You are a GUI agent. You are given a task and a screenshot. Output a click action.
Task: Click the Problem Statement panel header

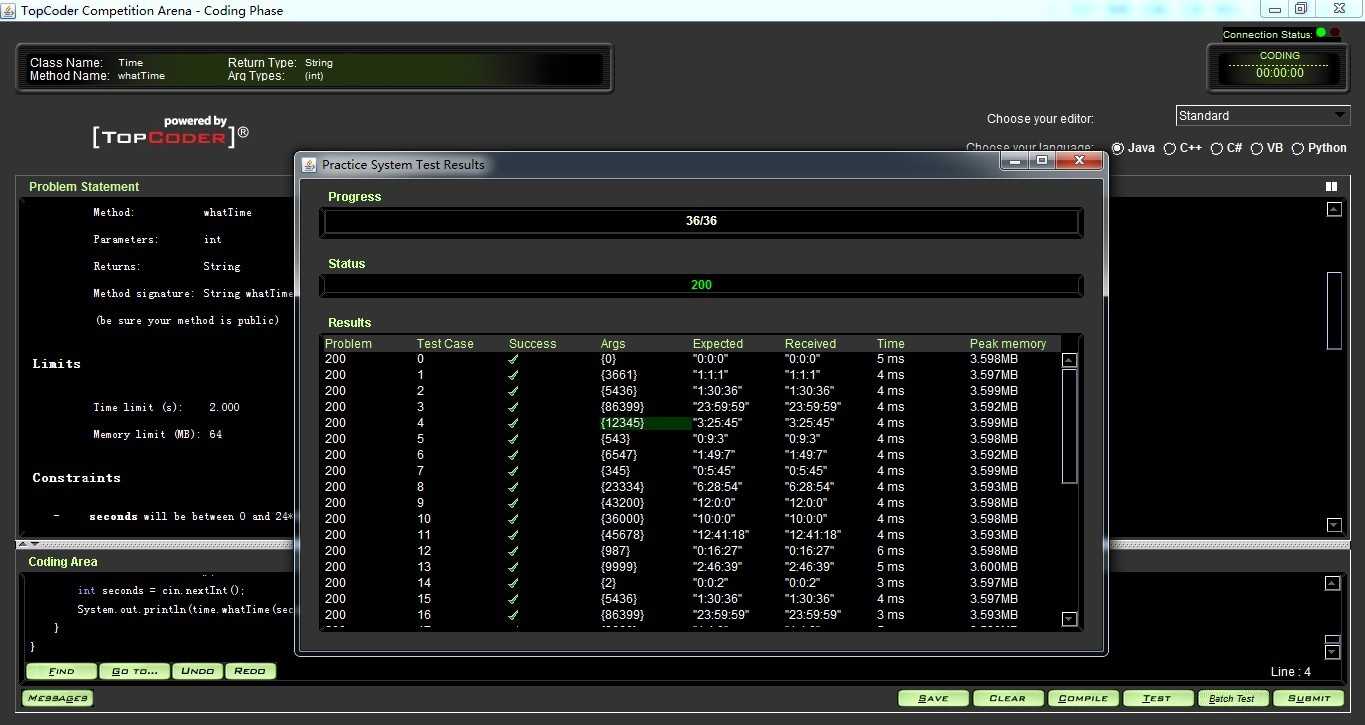coord(84,187)
